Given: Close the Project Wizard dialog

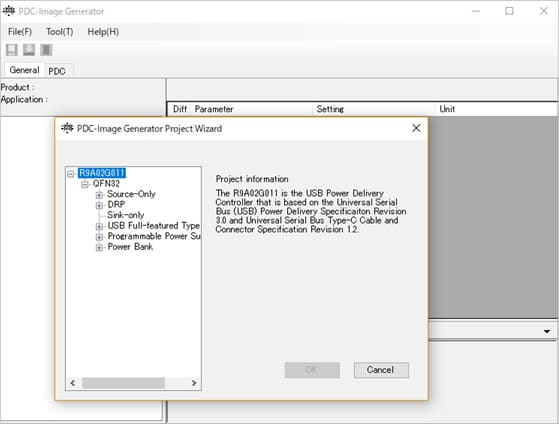Looking at the screenshot, I should (416, 128).
